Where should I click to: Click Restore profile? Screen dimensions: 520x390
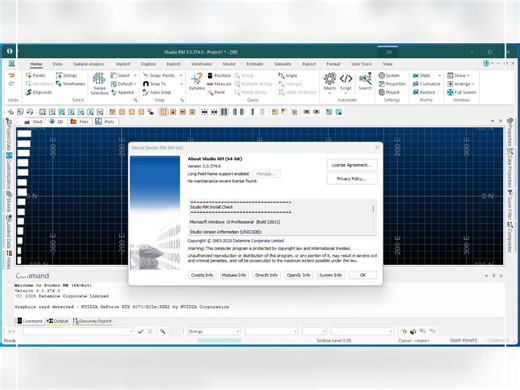[x=424, y=92]
